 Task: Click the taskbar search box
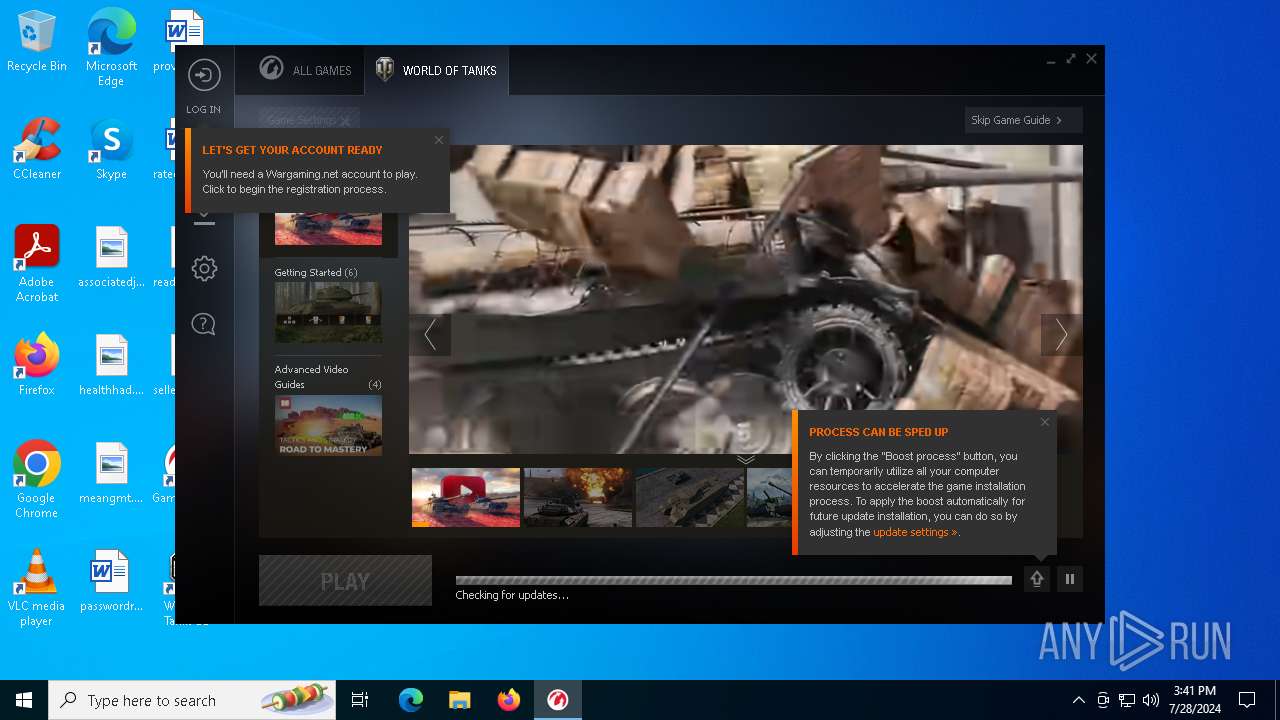pos(192,700)
